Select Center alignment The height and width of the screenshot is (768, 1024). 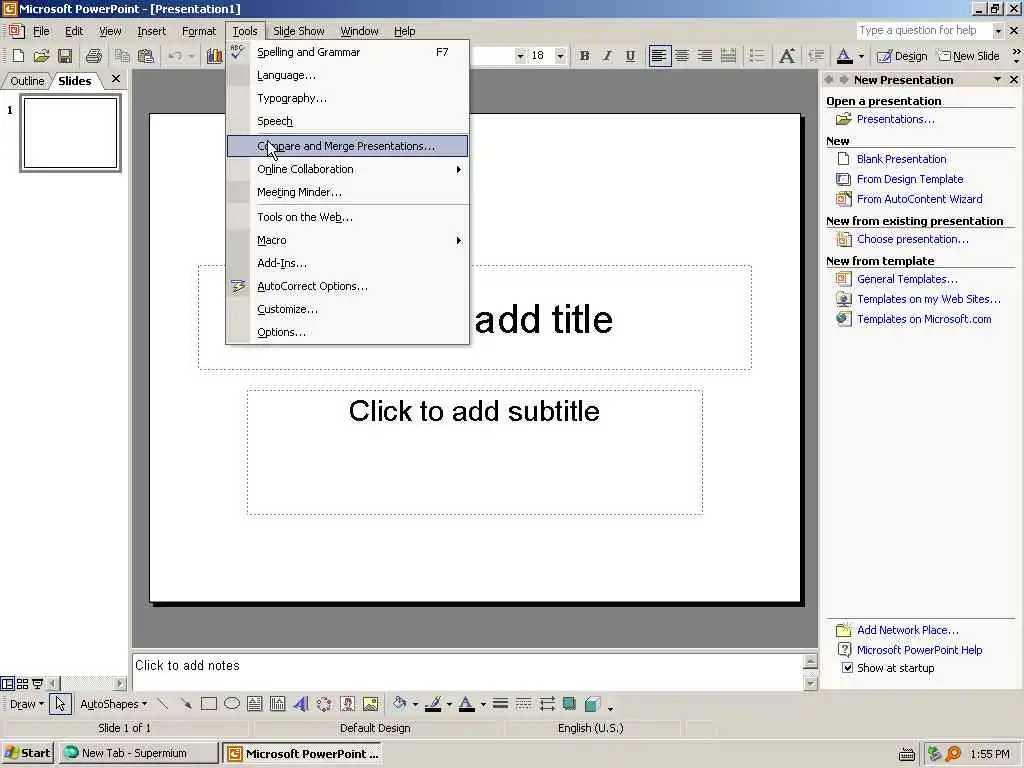(x=682, y=56)
